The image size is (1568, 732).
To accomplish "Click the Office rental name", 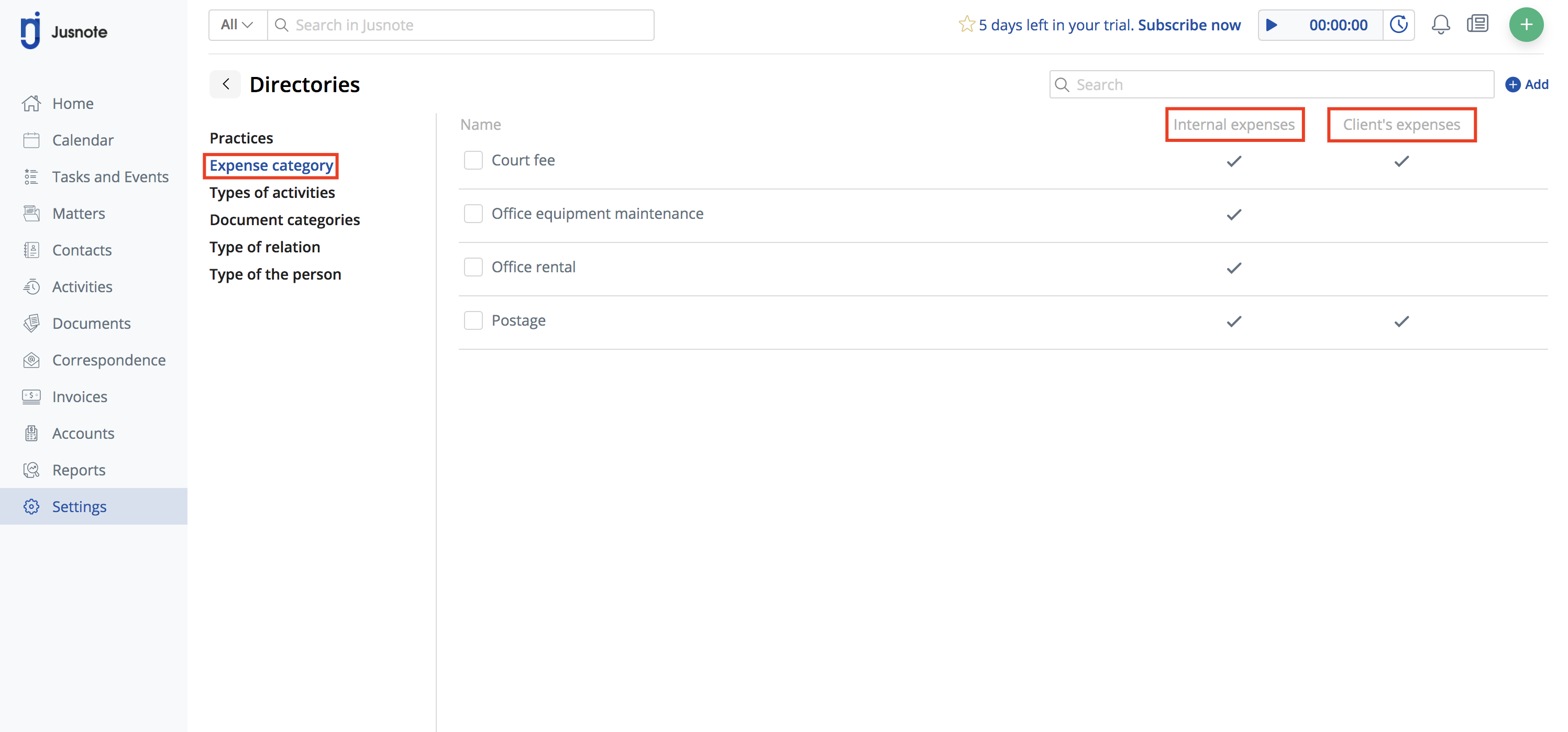I will tap(533, 267).
